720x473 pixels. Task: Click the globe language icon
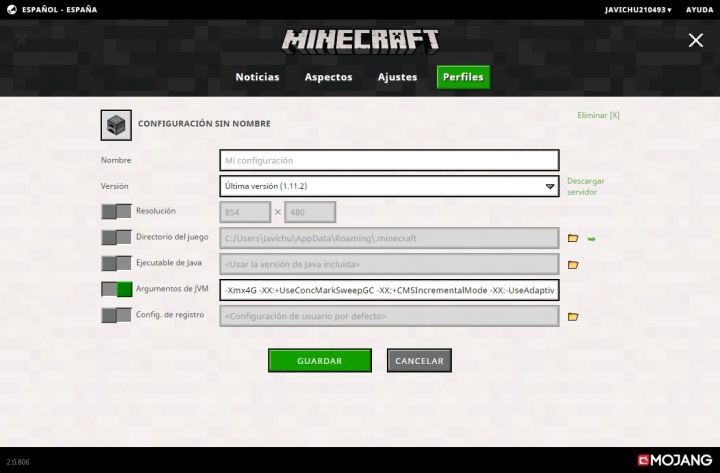(x=12, y=9)
